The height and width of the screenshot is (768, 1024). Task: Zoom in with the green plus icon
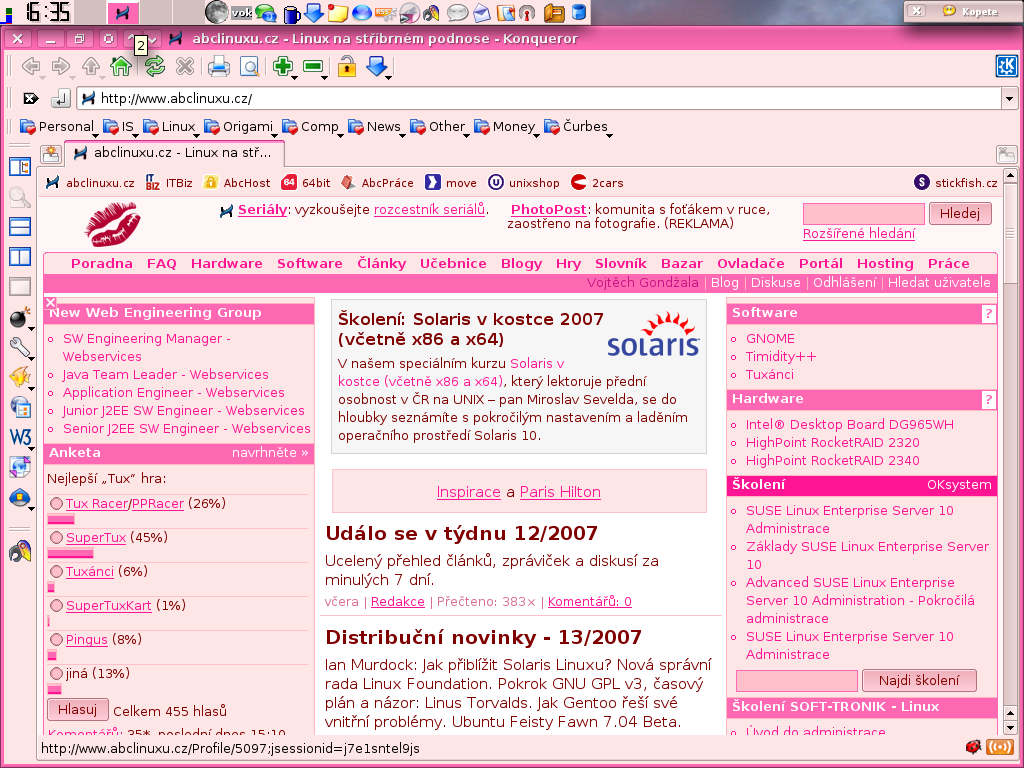pos(283,66)
